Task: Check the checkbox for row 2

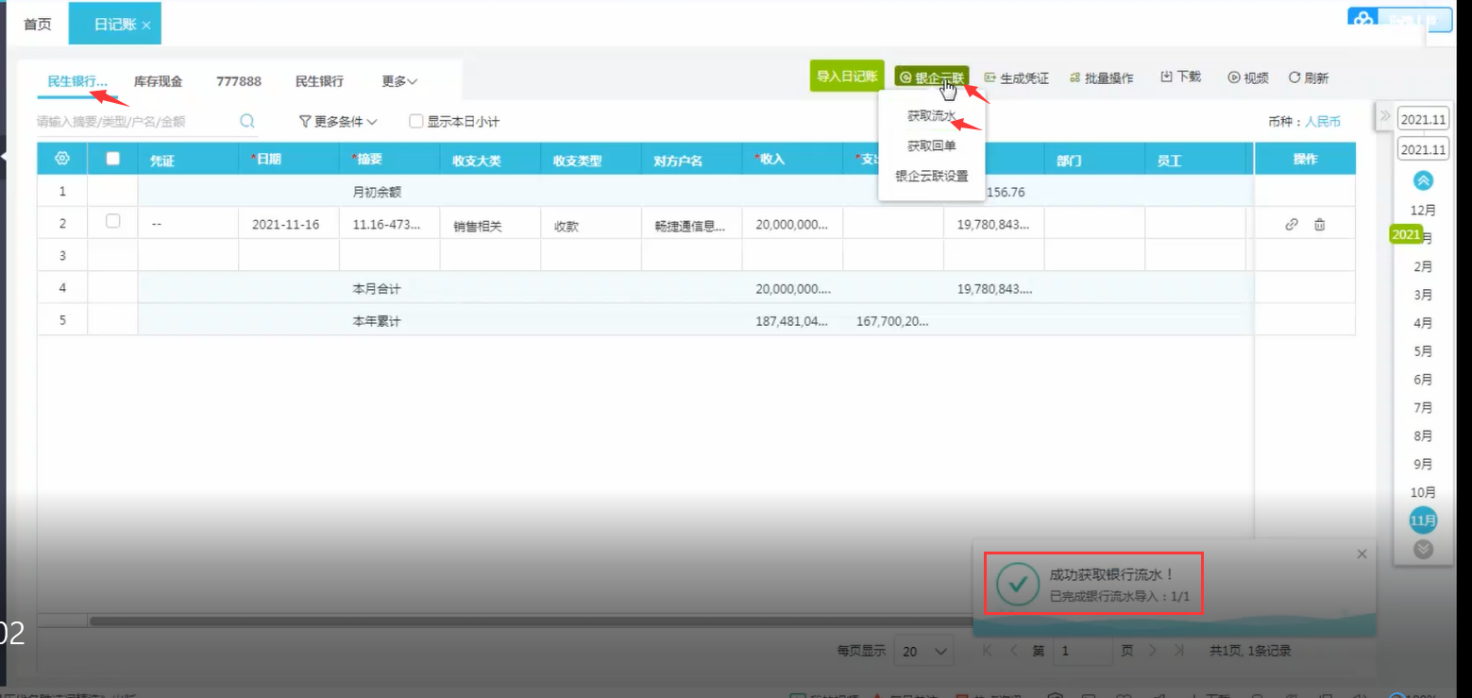Action: [x=113, y=221]
